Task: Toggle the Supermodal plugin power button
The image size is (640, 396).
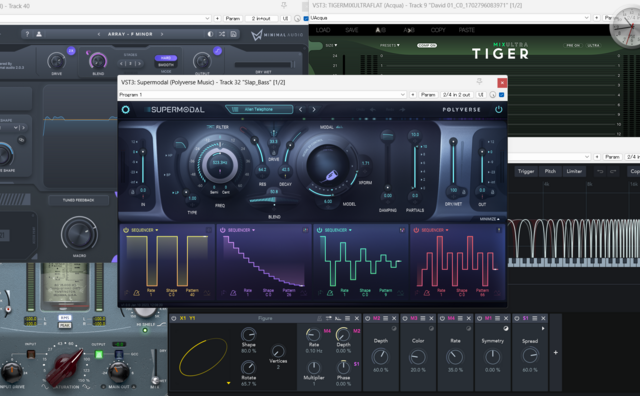Action: coord(498,109)
